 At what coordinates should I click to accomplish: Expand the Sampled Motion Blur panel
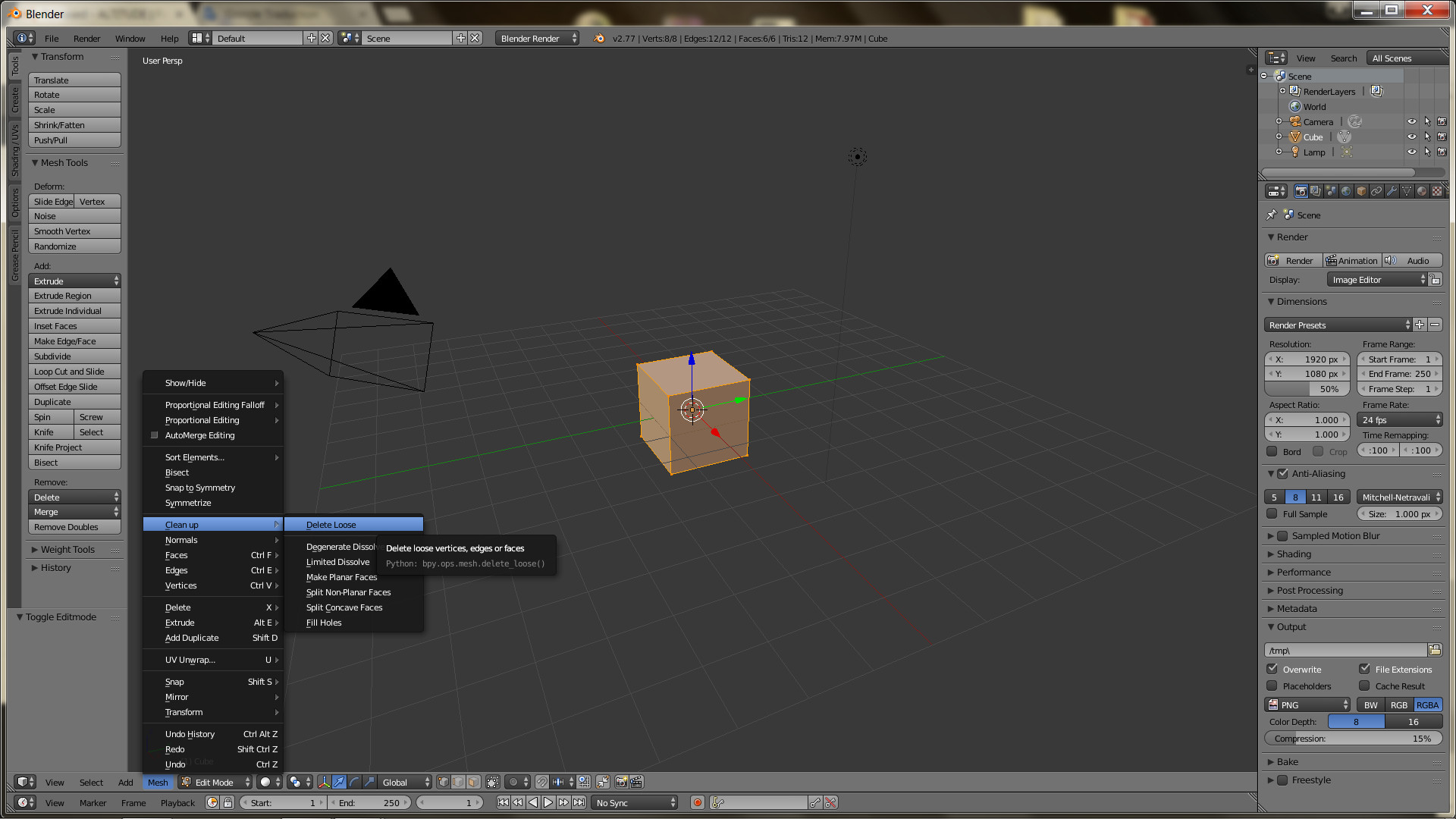tap(1271, 536)
